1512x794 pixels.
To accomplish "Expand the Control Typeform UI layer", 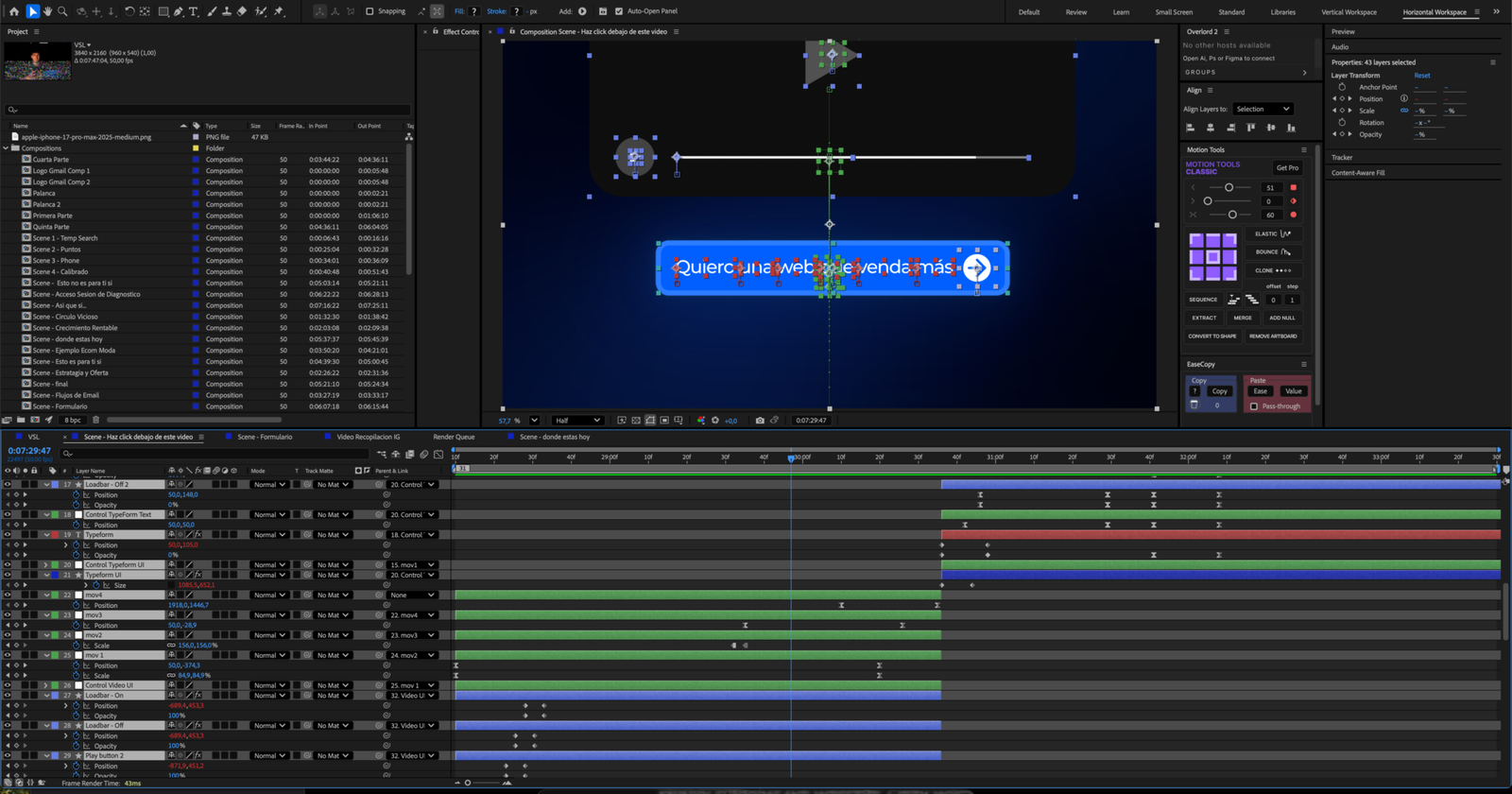I will tap(45, 565).
